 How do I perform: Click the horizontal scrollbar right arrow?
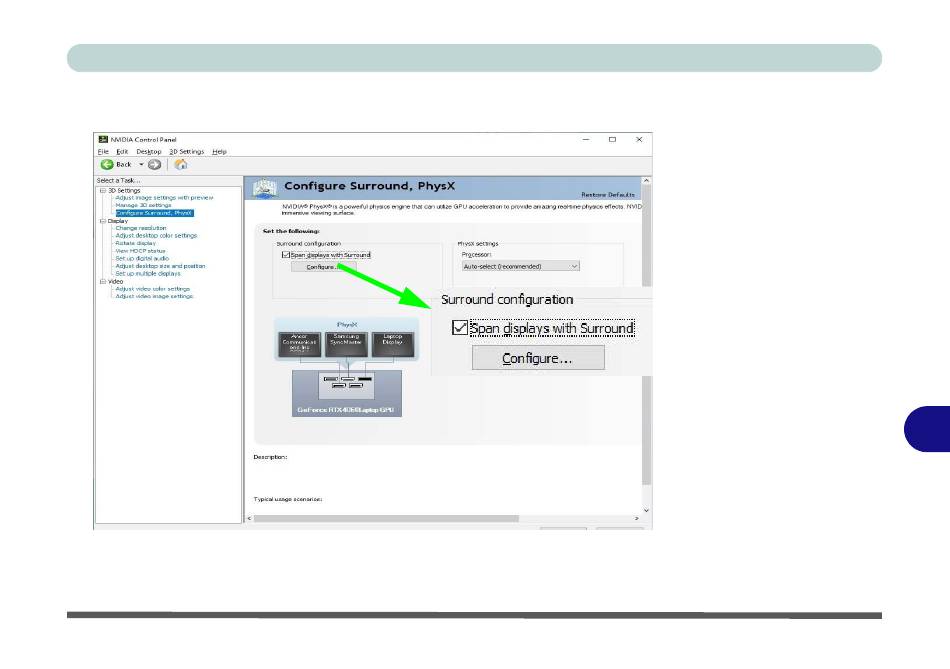tap(636, 519)
